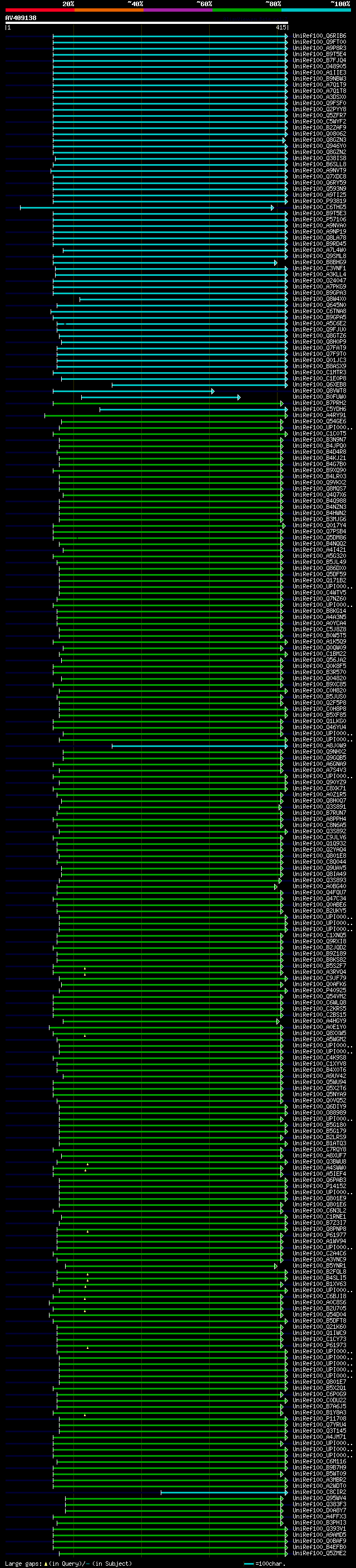Click the UniRef100_Q5ZME2 hit label
356x1568 pixels.
319,1553
